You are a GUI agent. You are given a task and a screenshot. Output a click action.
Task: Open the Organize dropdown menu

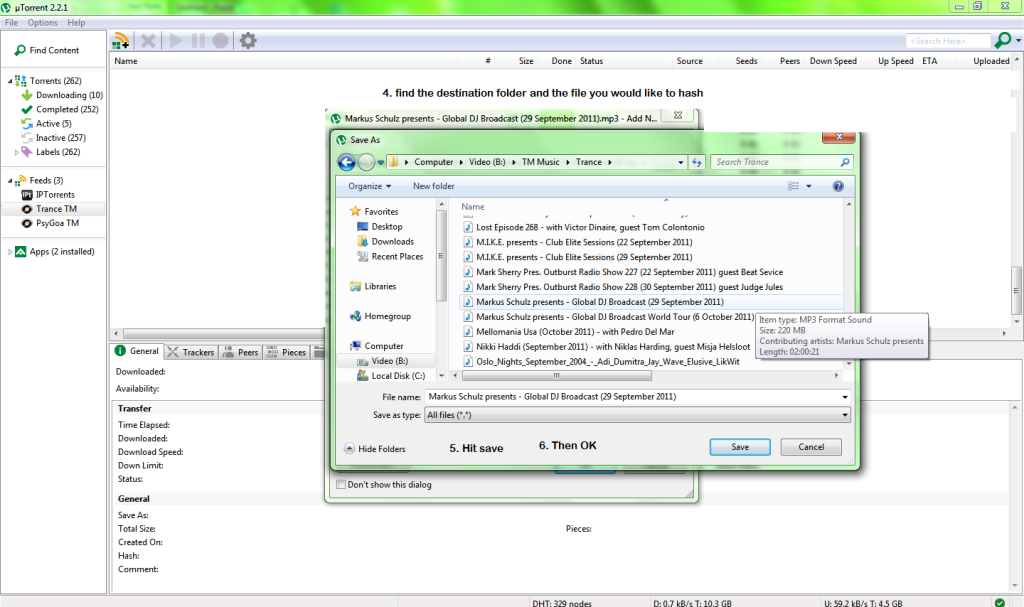370,186
